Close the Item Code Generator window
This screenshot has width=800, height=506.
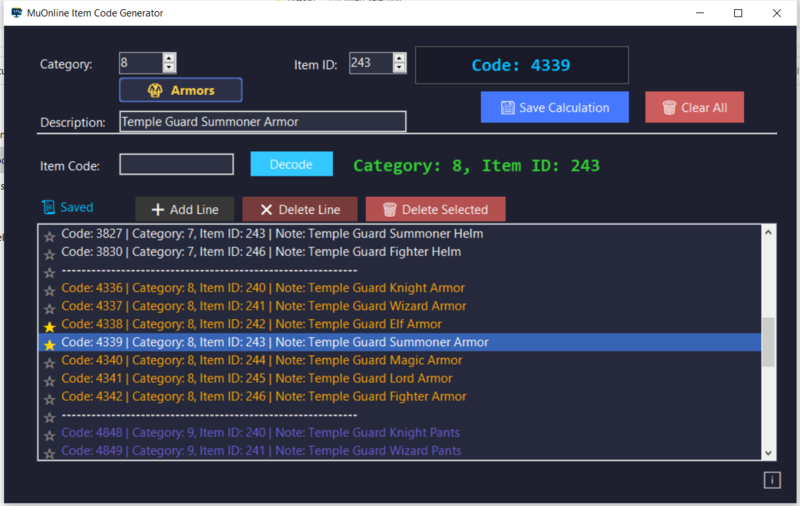pos(777,13)
